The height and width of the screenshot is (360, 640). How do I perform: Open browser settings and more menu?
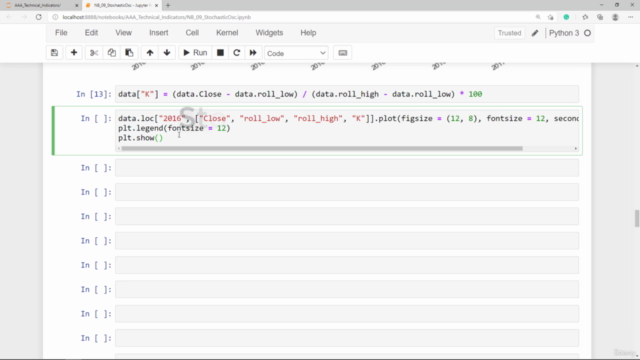coord(630,17)
